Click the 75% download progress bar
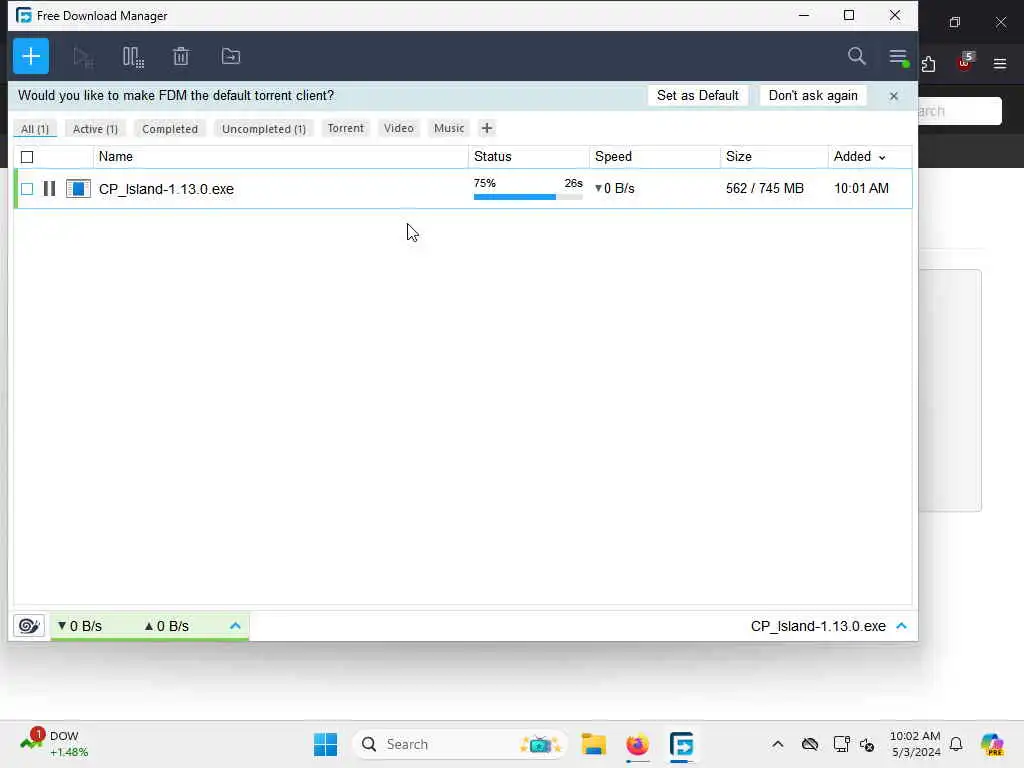Viewport: 1024px width, 768px height. (x=528, y=197)
